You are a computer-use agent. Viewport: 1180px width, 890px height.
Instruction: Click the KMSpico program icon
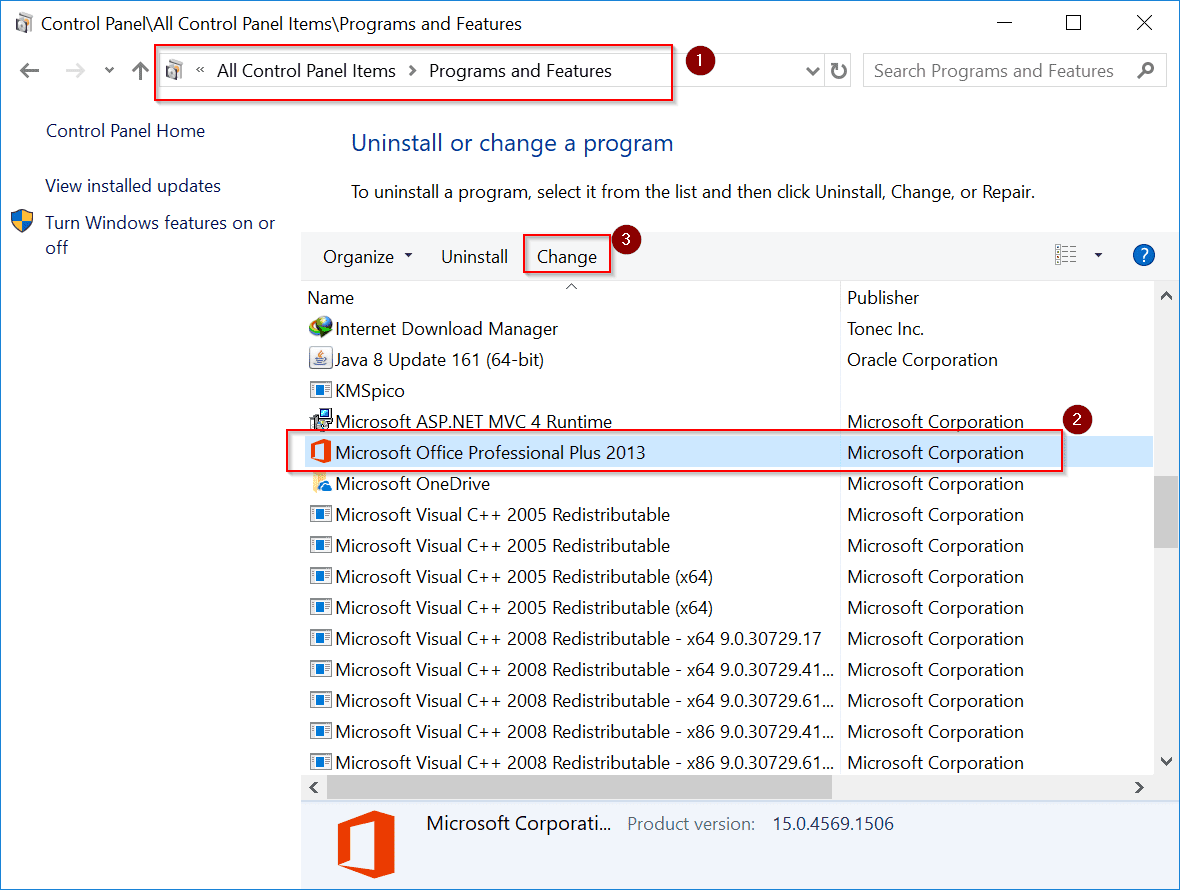click(321, 390)
